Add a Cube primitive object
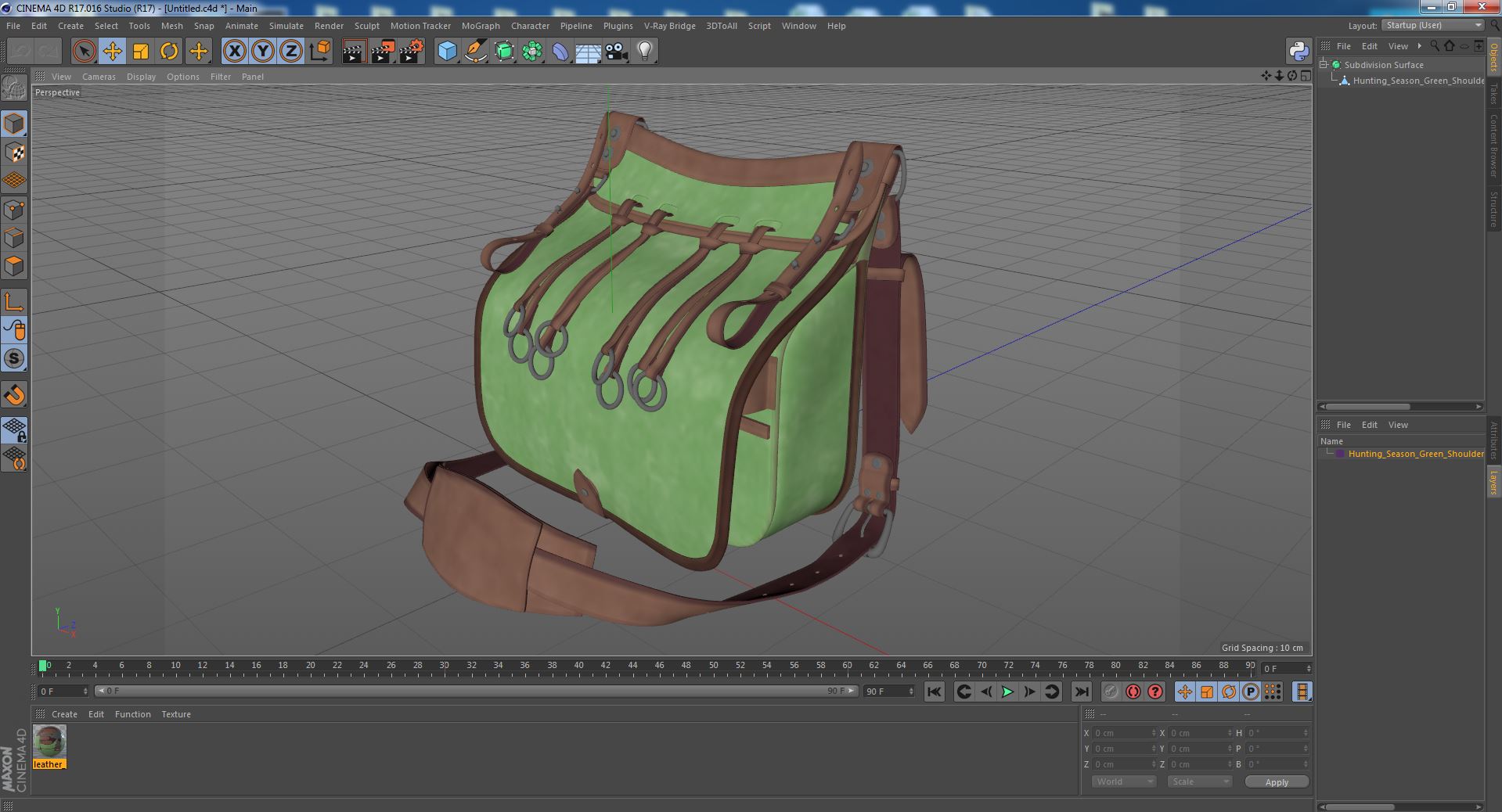The image size is (1502, 812). (447, 52)
